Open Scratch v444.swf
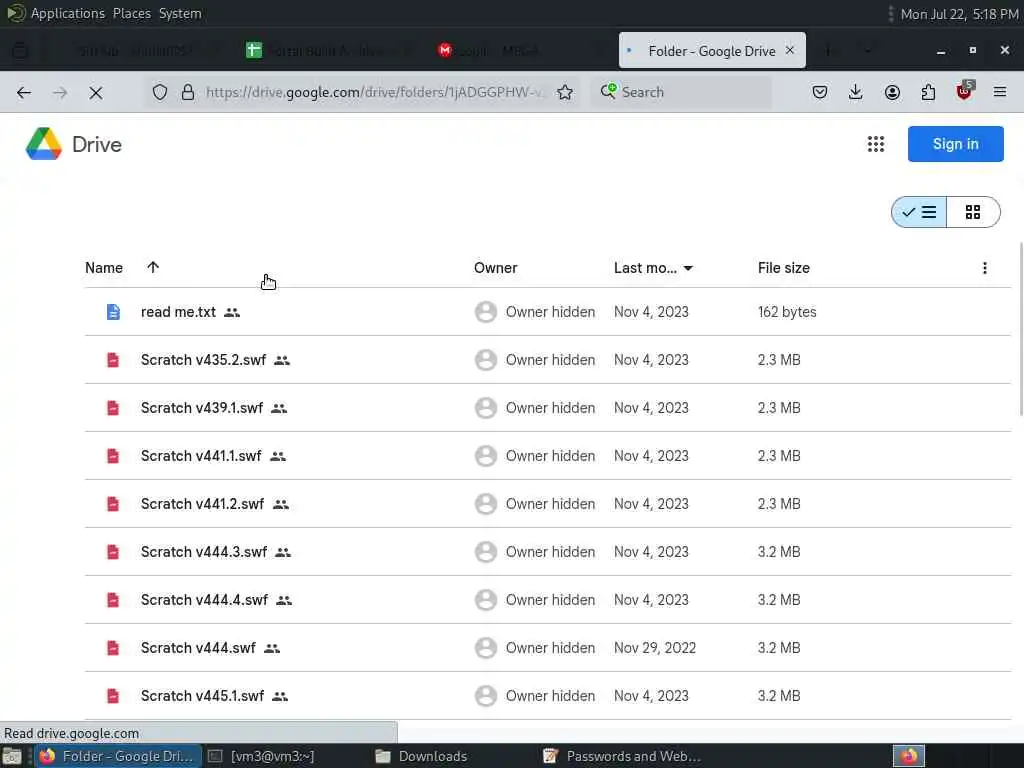 coord(199,648)
